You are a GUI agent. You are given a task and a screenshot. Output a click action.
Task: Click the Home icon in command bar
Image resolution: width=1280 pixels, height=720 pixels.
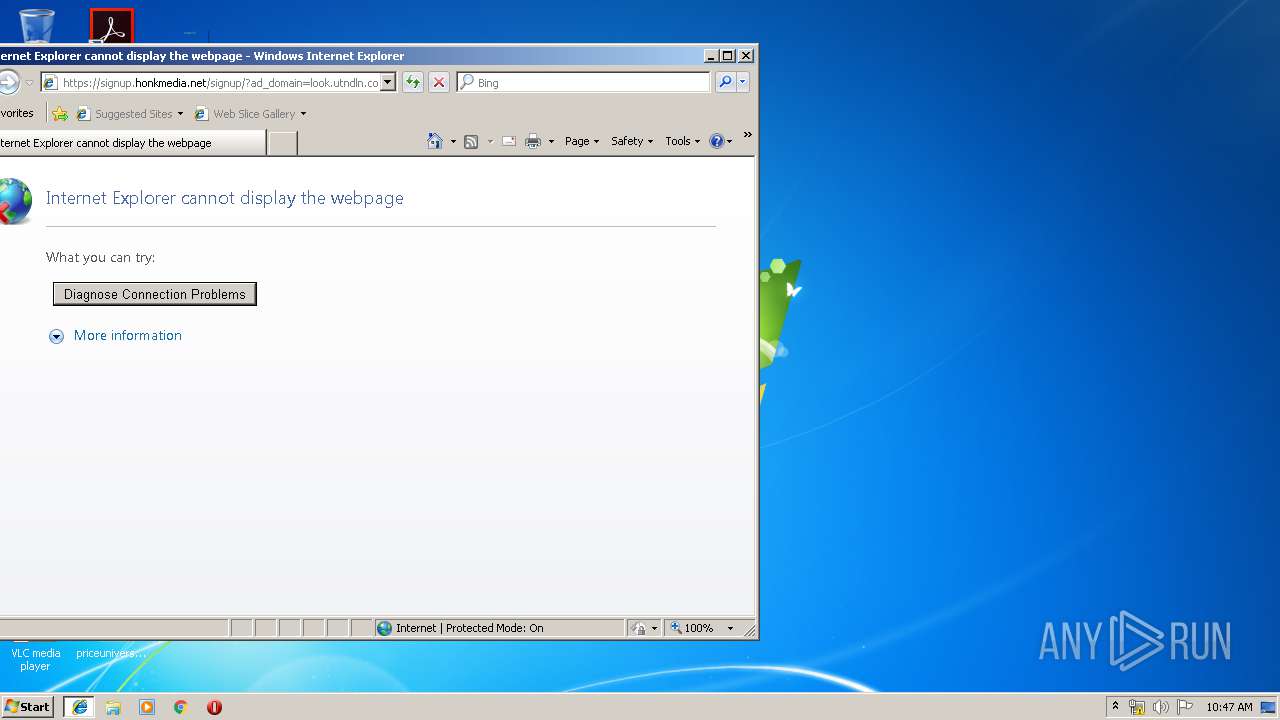click(435, 141)
